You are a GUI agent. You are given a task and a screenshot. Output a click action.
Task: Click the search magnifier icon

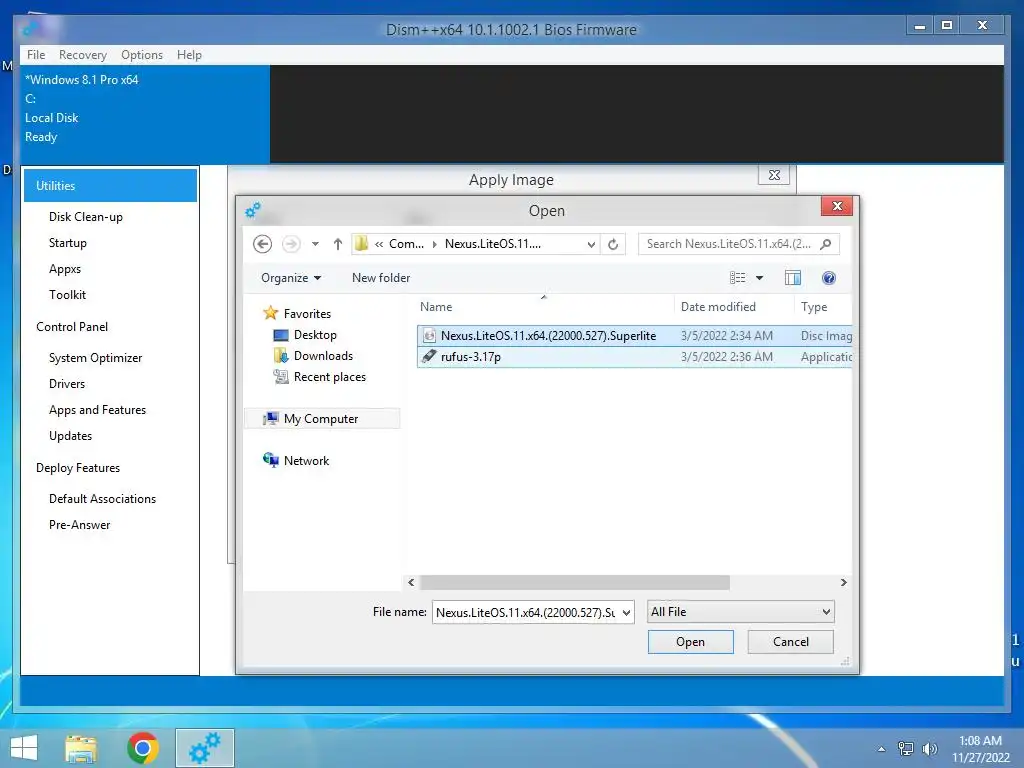(x=825, y=244)
